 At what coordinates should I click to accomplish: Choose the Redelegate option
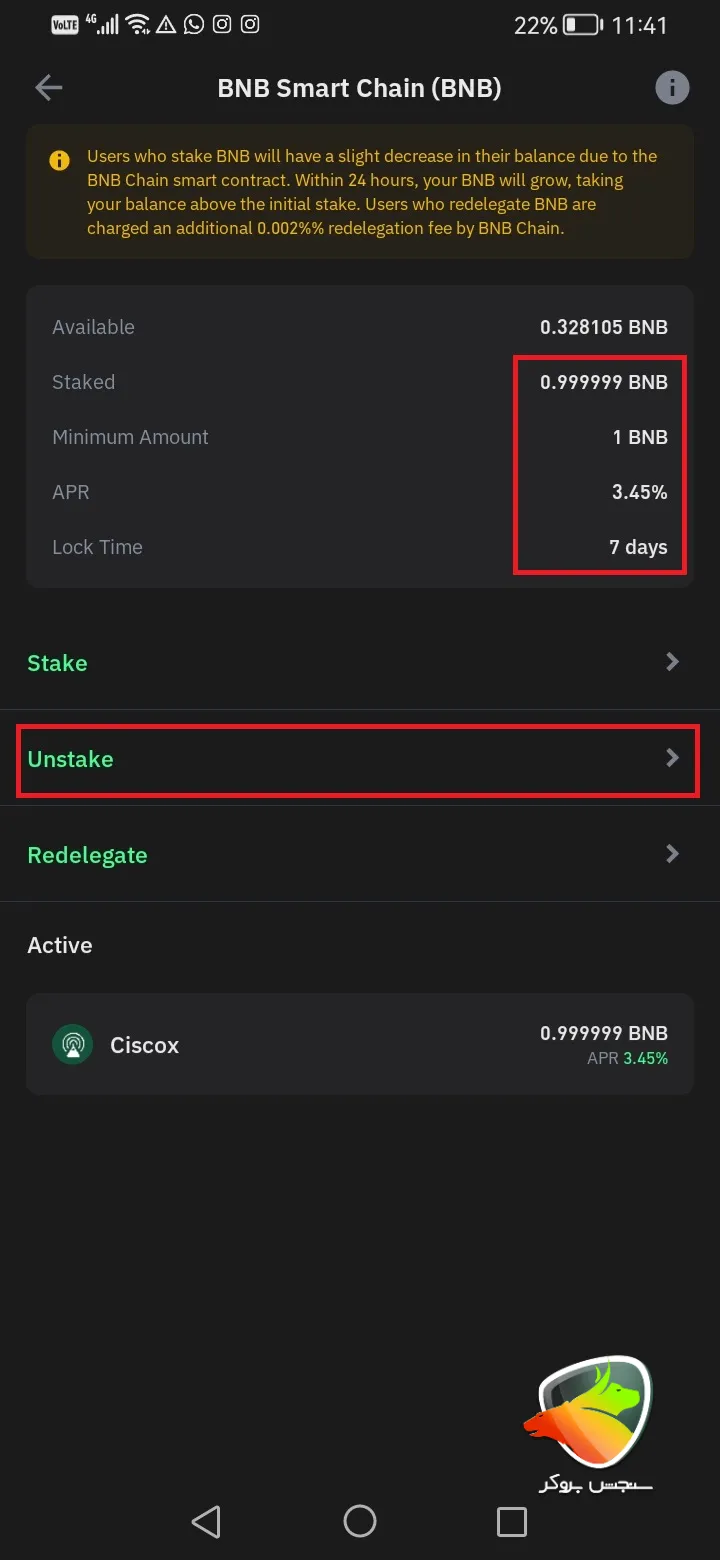click(88, 855)
